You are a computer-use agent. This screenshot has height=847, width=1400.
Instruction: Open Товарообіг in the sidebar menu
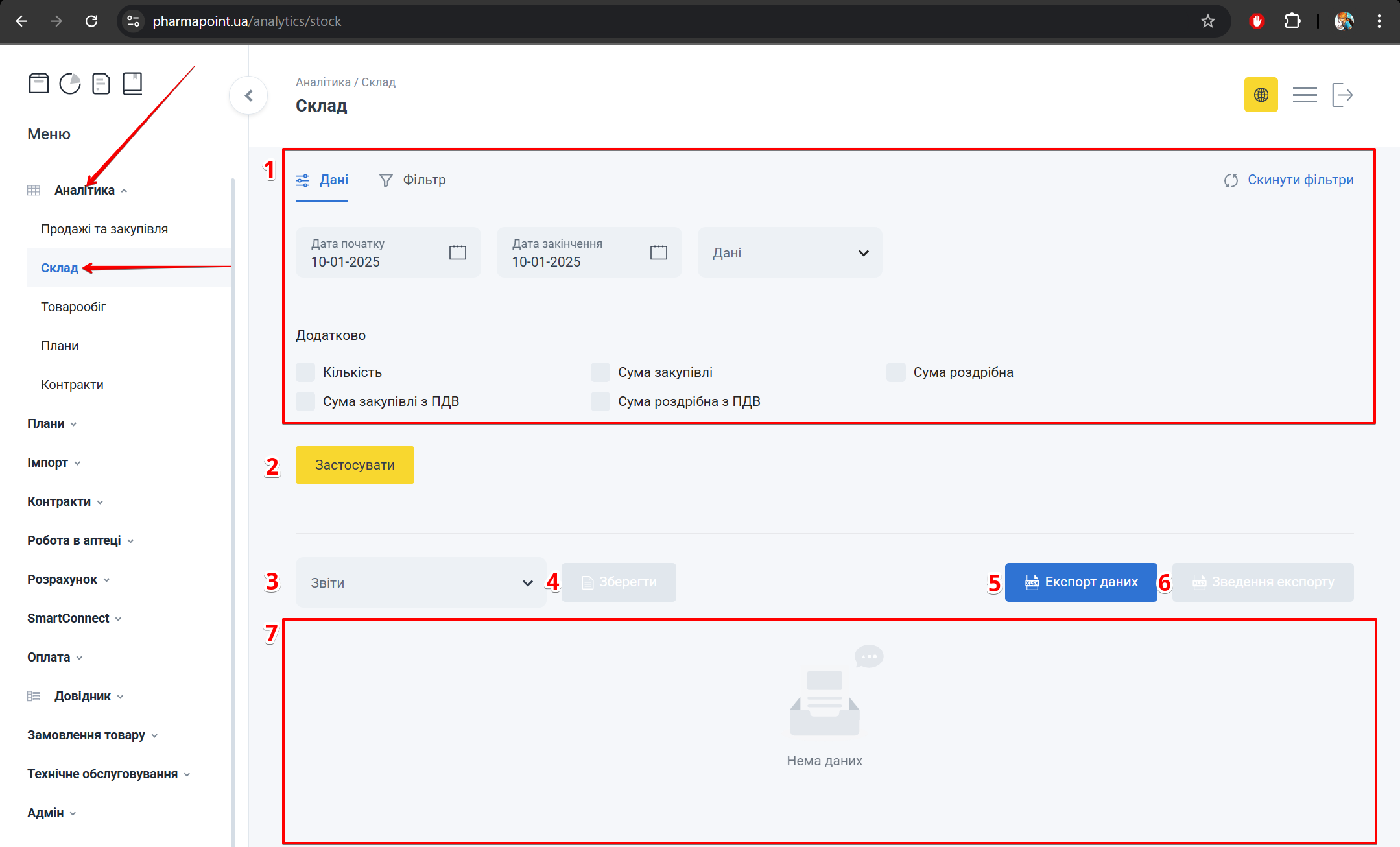73,307
